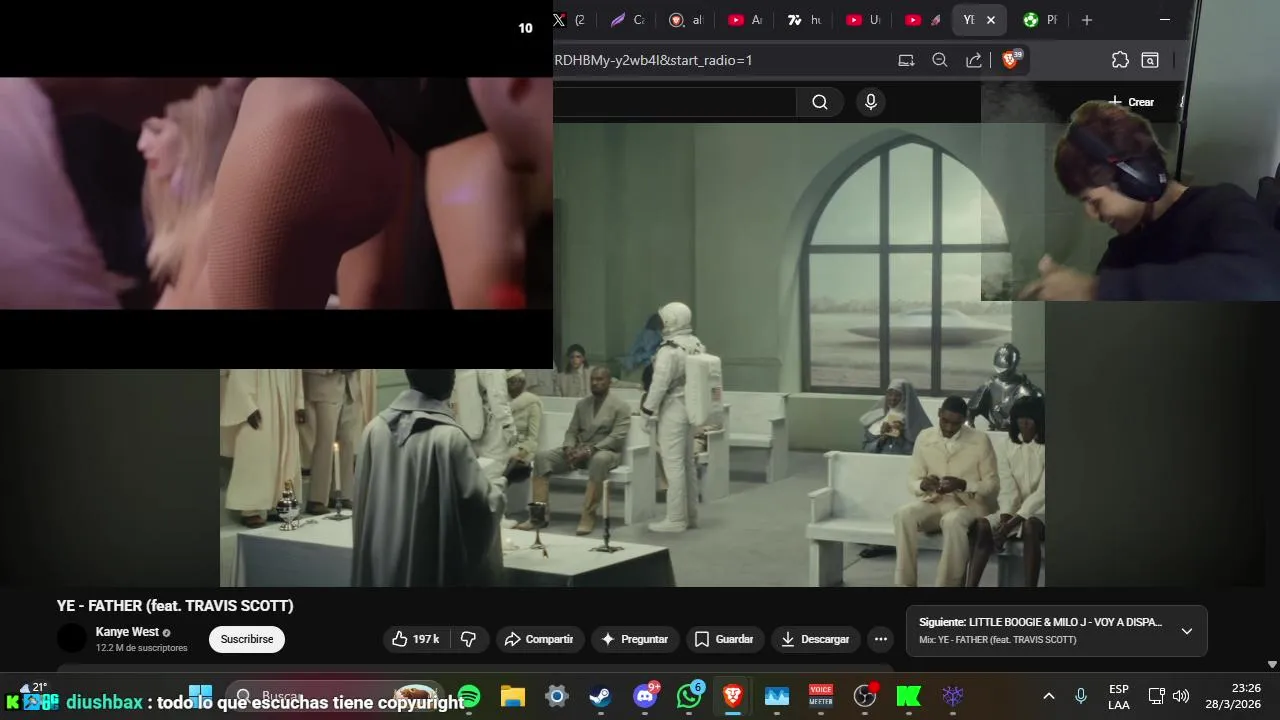Start voice search with microphone
The image size is (1280, 720).
[x=871, y=102]
